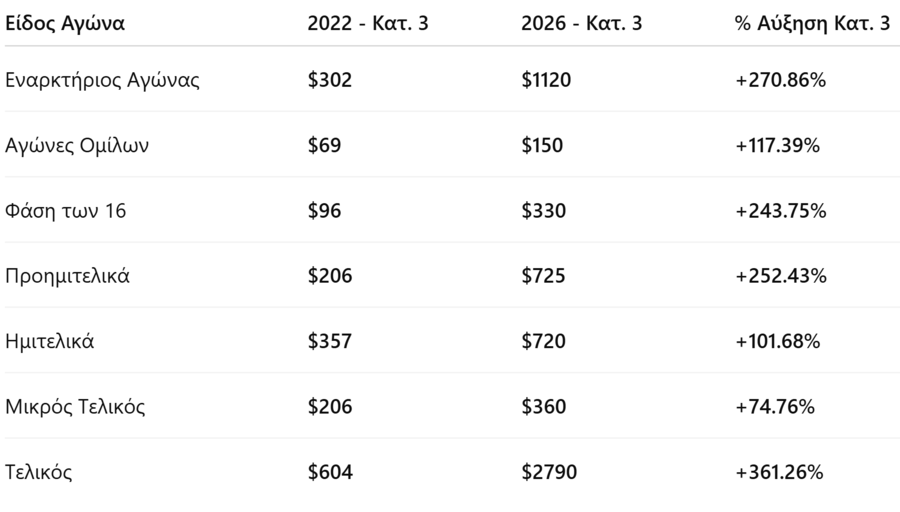The height and width of the screenshot is (512, 900).
Task: Click the '% Αύξηση Κατ. 3' column header
Action: [x=811, y=24]
